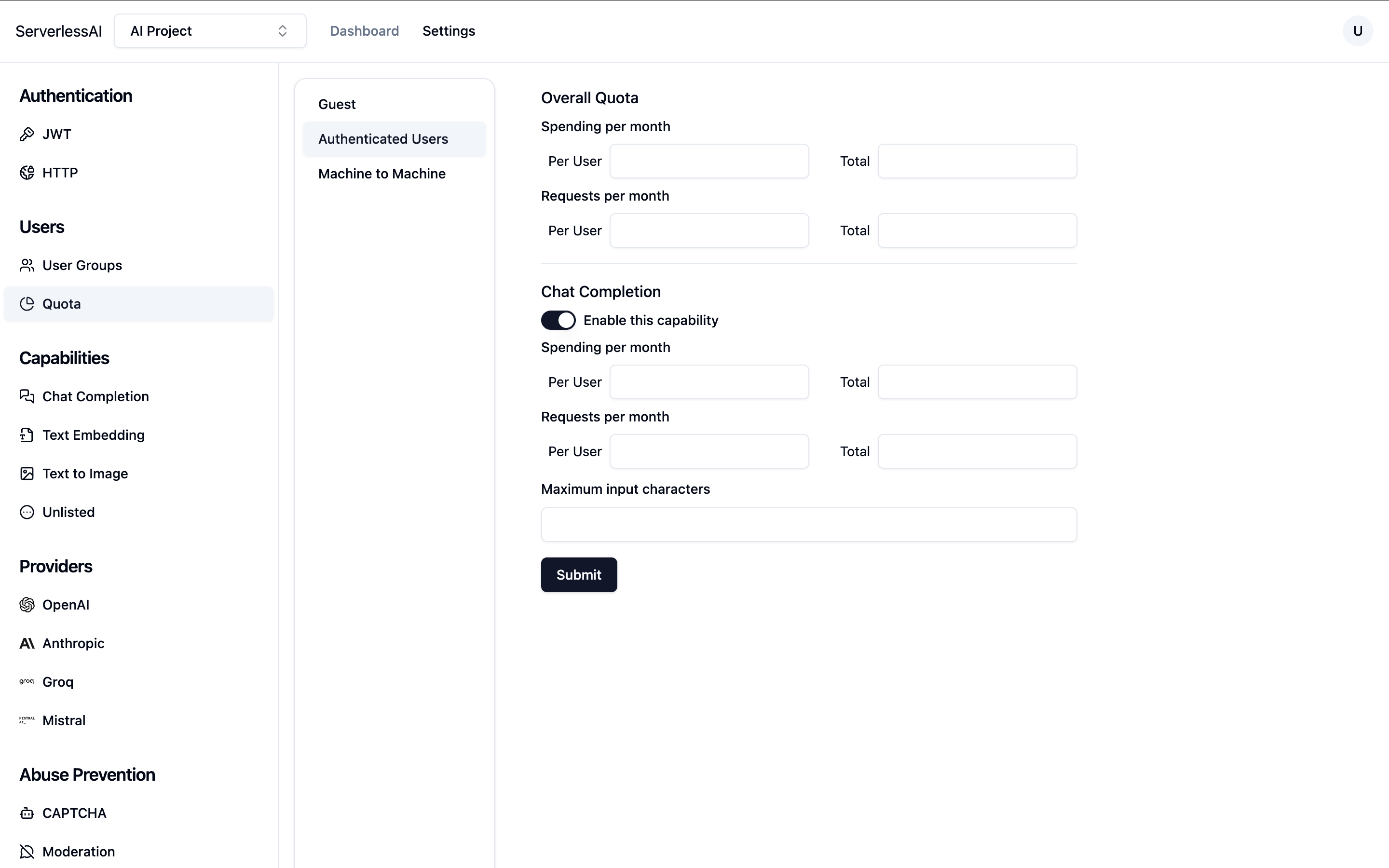
Task: Focus Chat Completion requests Per User field
Action: (709, 452)
